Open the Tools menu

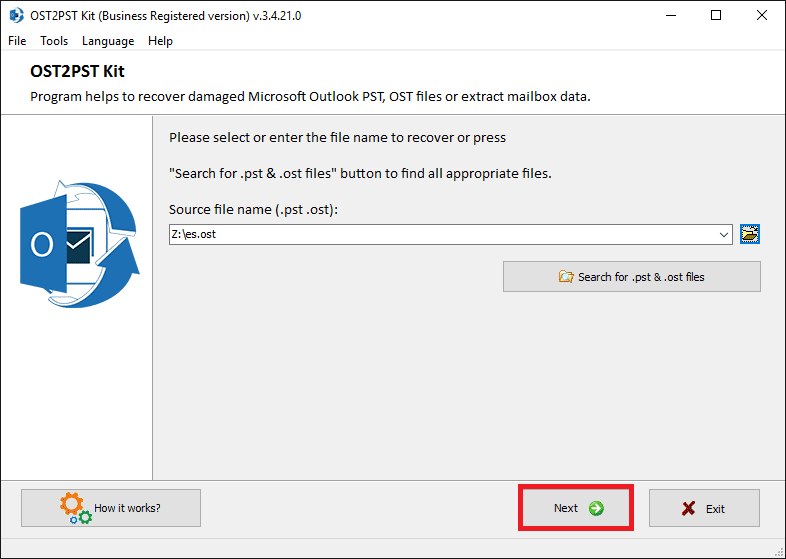[x=54, y=41]
